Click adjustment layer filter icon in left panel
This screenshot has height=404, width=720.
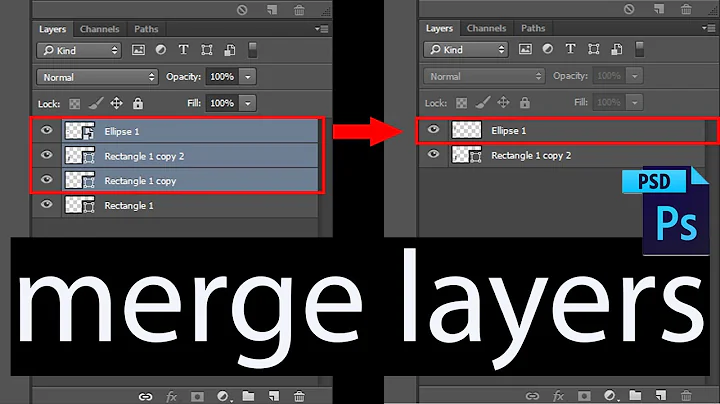coord(161,50)
